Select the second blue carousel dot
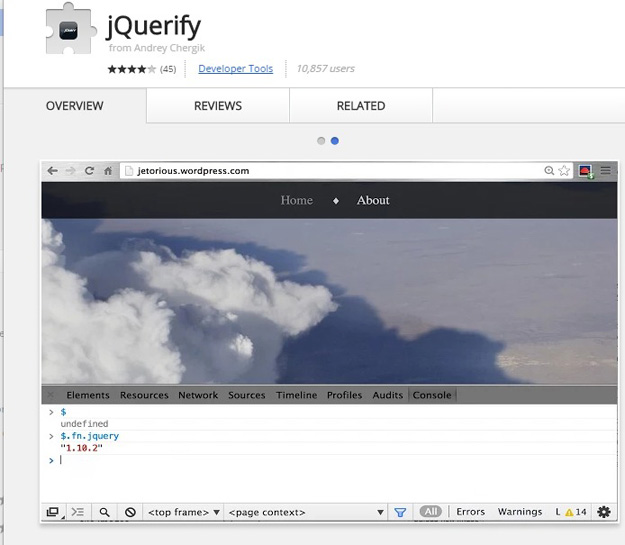 335,141
